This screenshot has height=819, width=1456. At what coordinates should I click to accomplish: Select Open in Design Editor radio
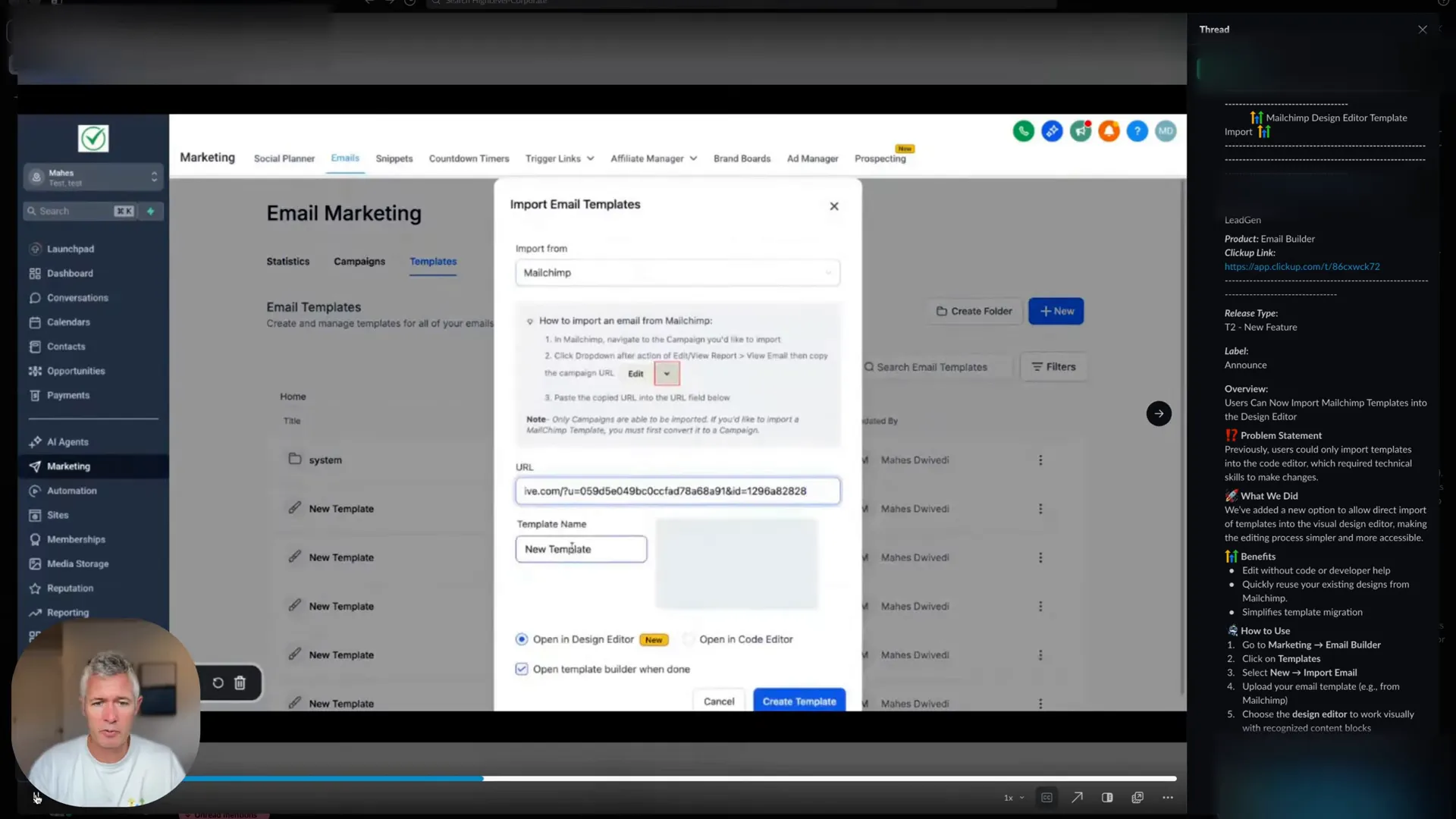pos(522,639)
